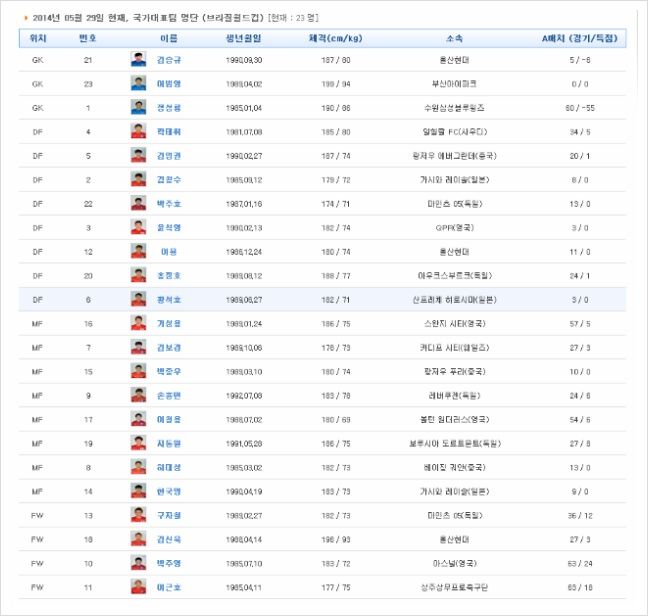Viewport: 648px width, 616px height.
Task: Select the photo thumbnail in 김창수's row
Action: pos(138,179)
